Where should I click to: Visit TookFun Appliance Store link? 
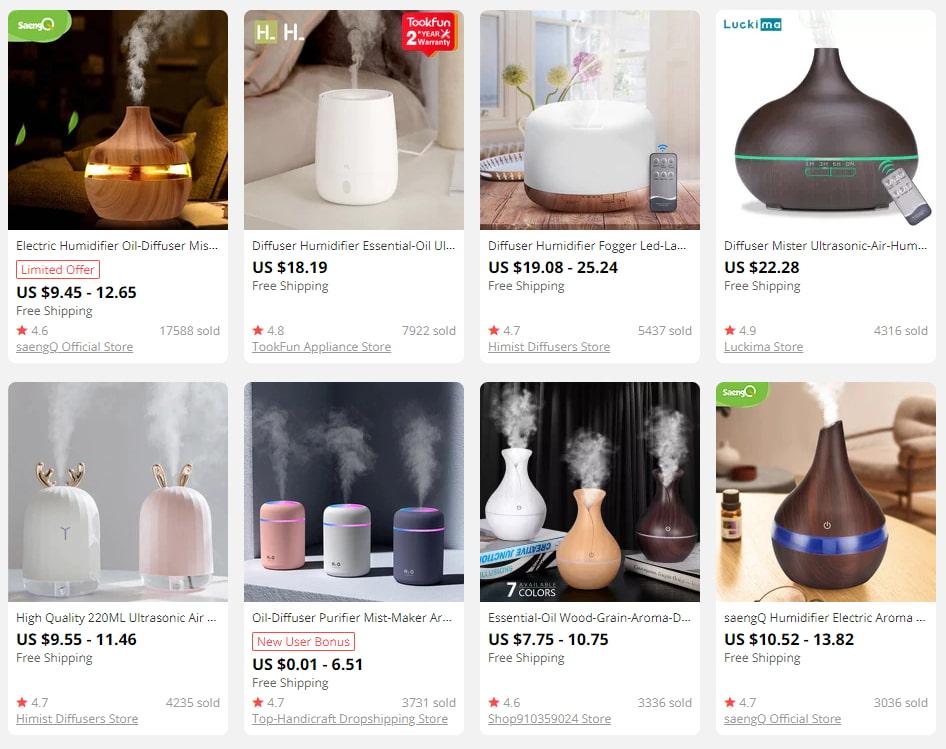[x=322, y=347]
